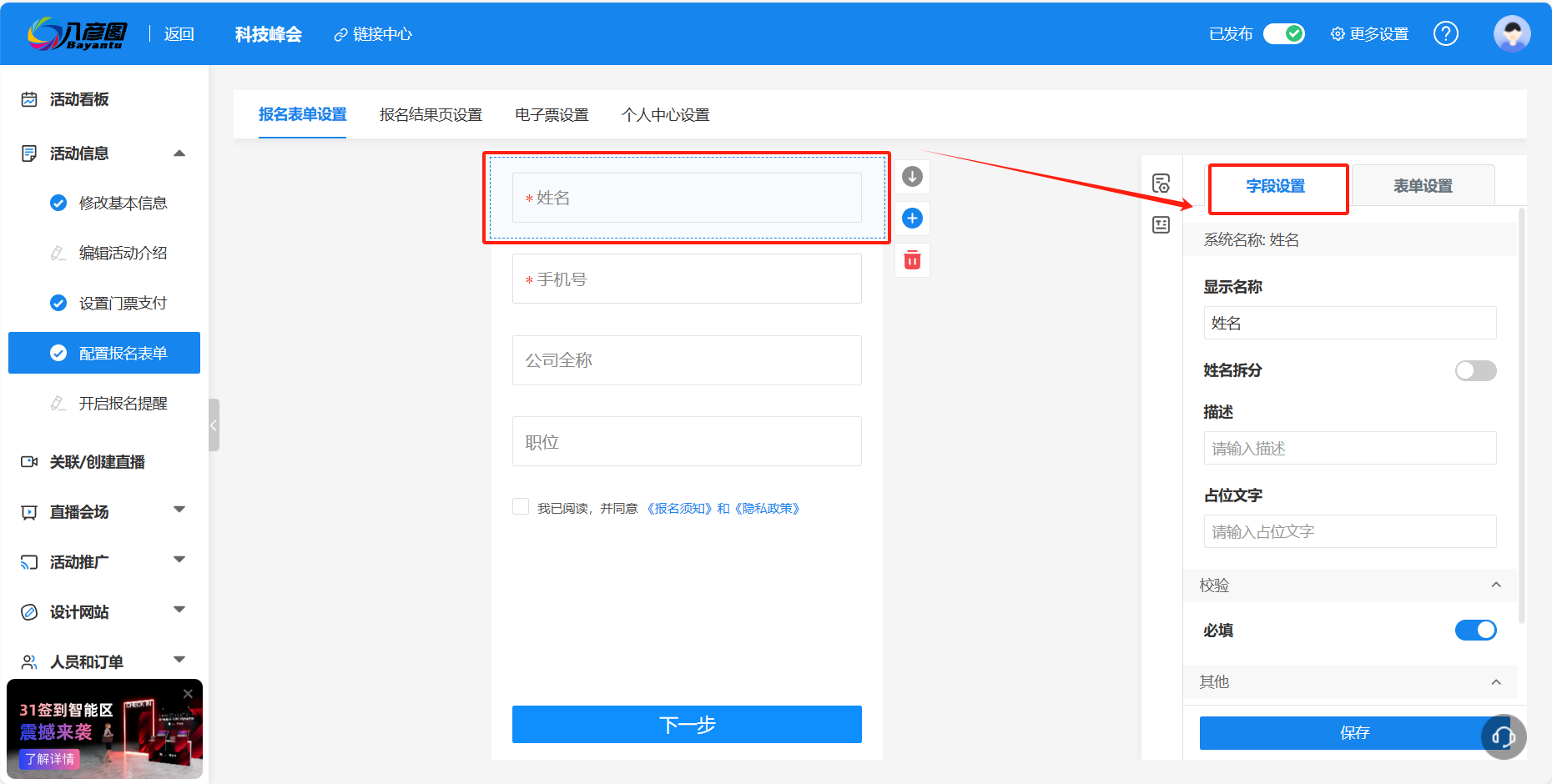Click the 请输入占位文字 input field
Screen dimensions: 1552x784
click(x=1349, y=531)
